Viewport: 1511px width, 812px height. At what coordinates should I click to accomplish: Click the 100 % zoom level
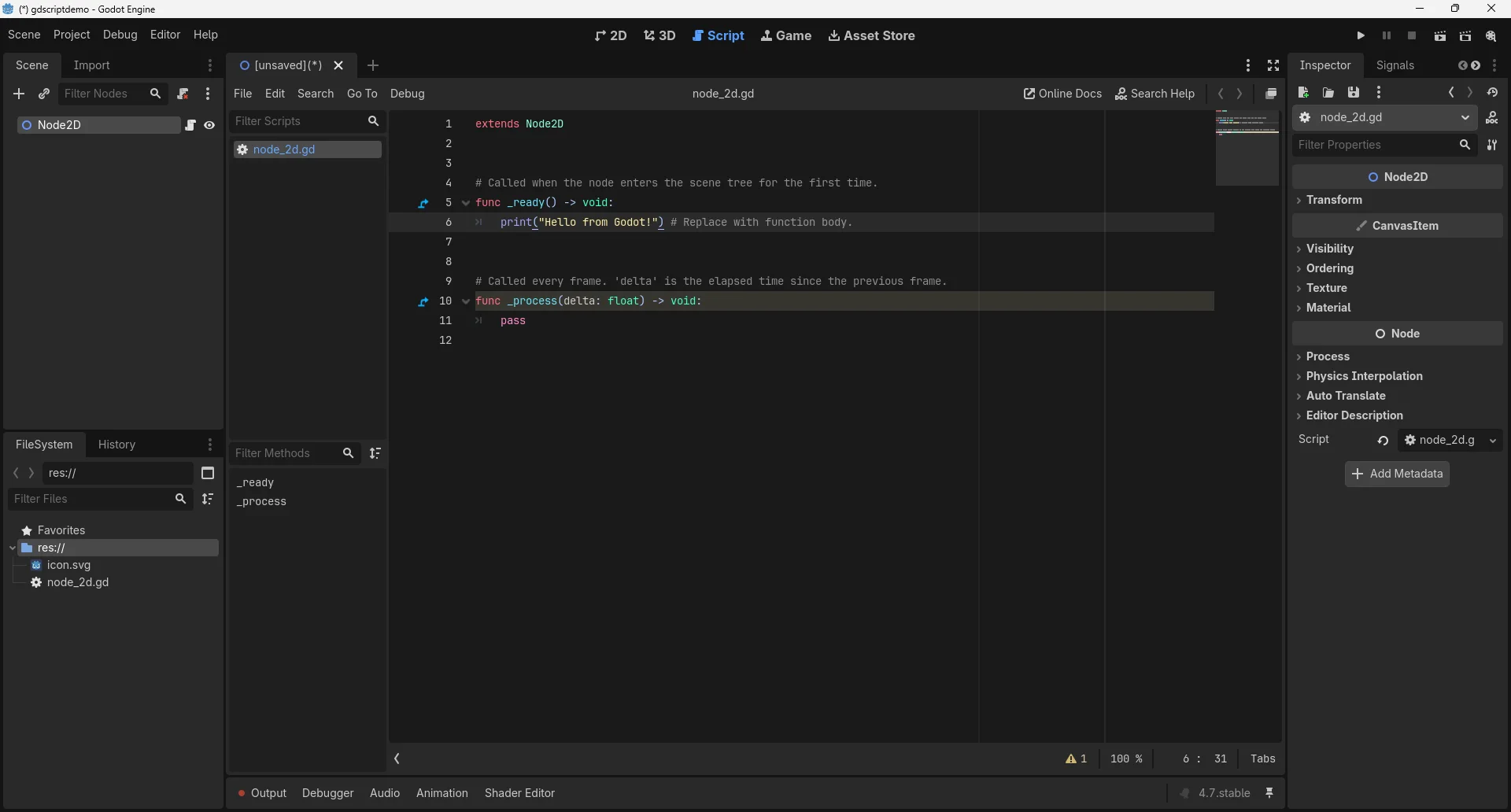tap(1126, 759)
